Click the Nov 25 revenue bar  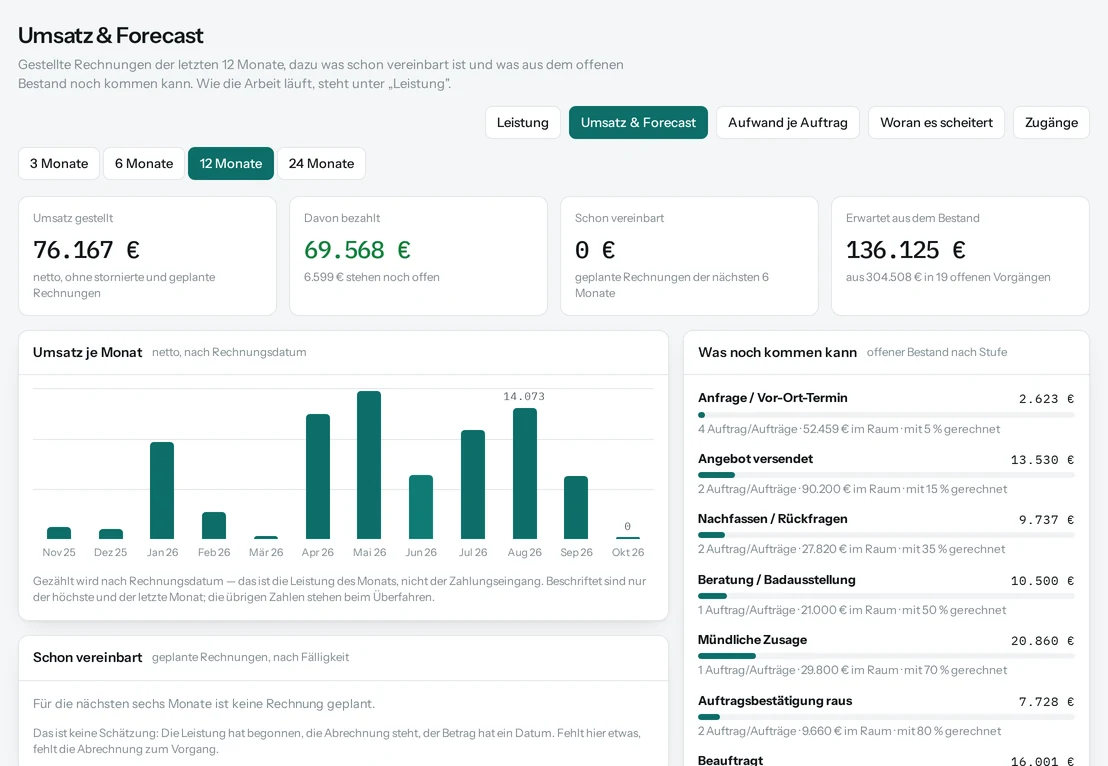[x=59, y=533]
